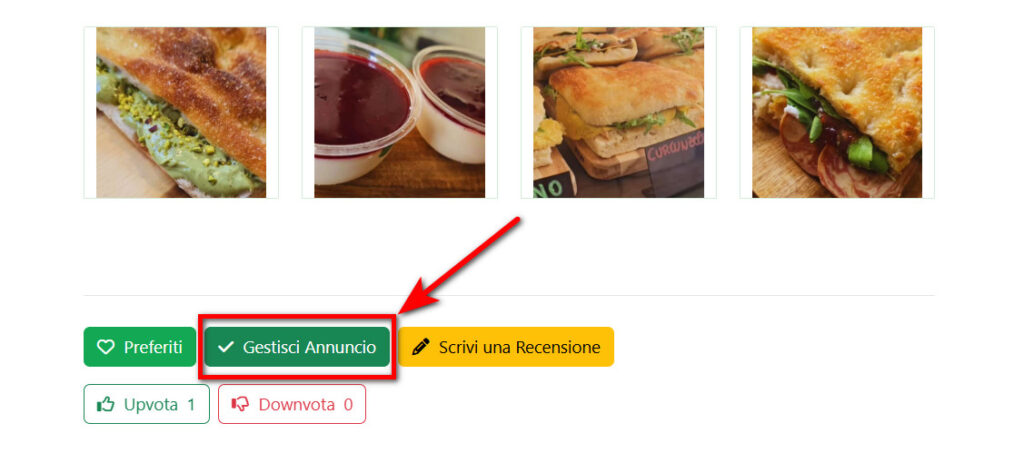Click the checkmark icon beside Gestisci Annuncio
This screenshot has width=1024, height=453.
pos(226,347)
